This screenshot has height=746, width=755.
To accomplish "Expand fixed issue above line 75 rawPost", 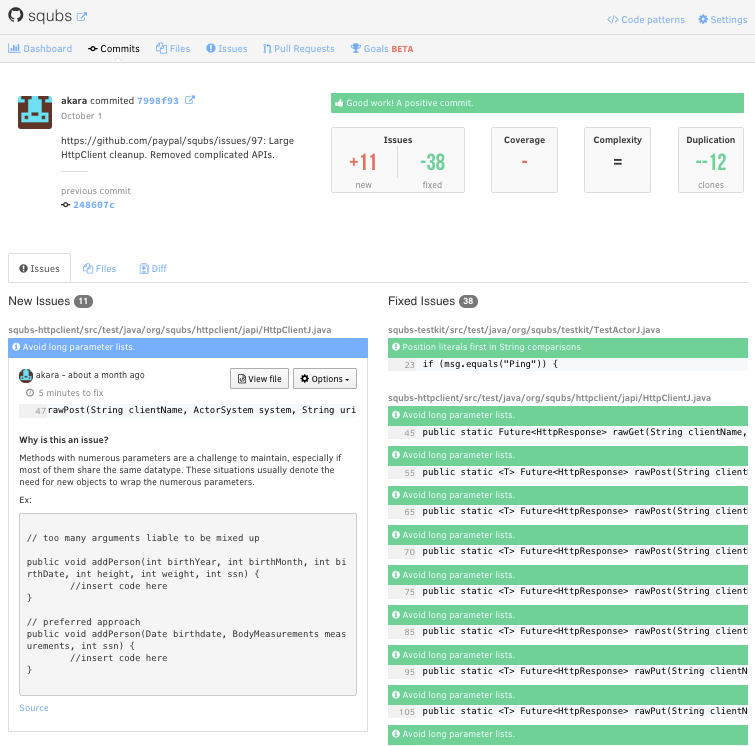I will coord(568,576).
